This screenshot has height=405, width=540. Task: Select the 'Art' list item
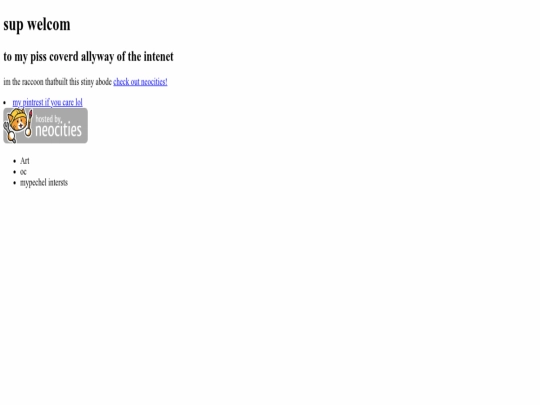[x=25, y=161]
